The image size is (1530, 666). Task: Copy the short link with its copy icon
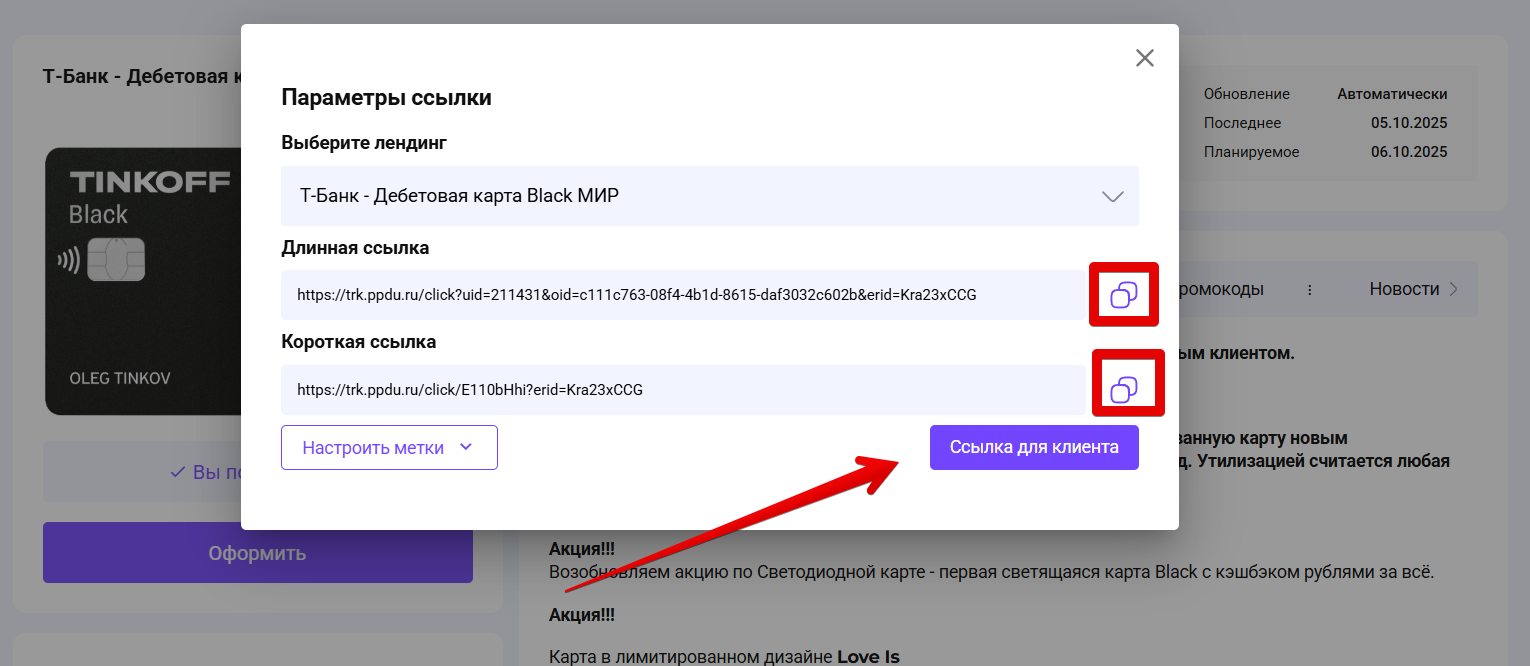click(x=1124, y=389)
